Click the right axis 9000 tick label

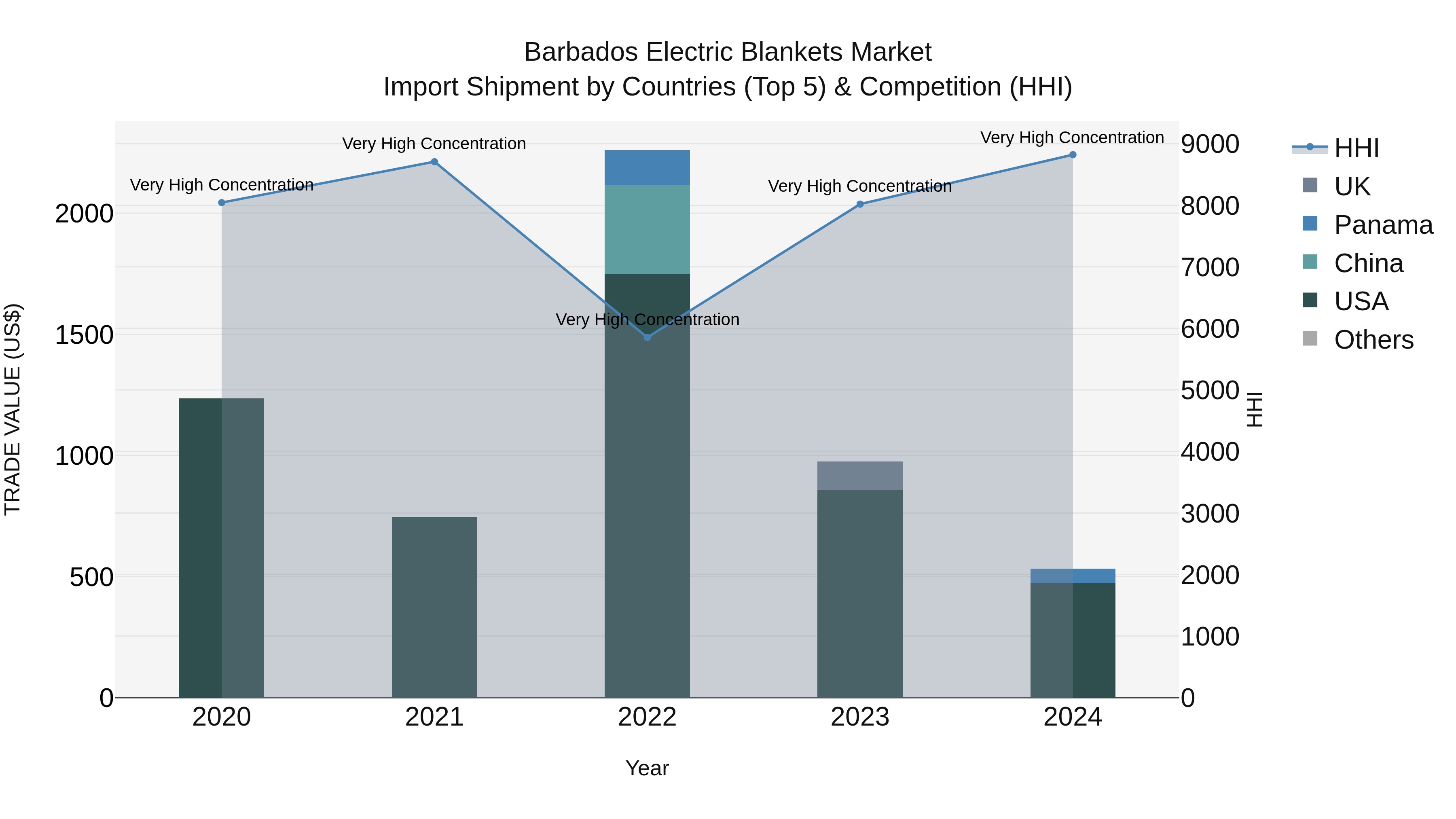coord(1210,144)
